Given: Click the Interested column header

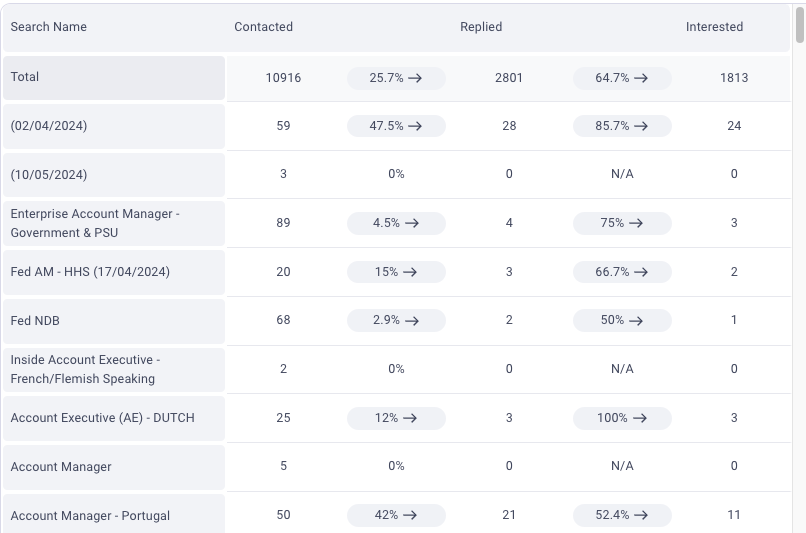Looking at the screenshot, I should click(715, 27).
